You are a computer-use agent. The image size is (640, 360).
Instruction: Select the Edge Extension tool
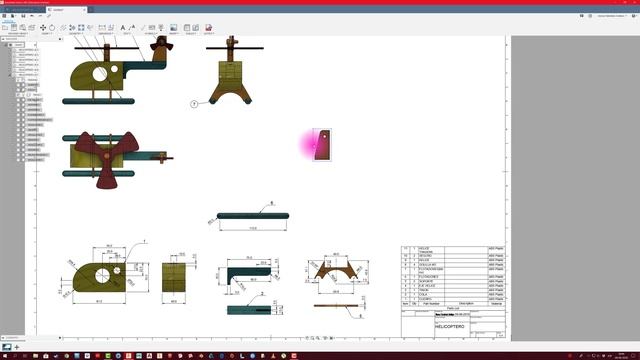tap(90, 28)
